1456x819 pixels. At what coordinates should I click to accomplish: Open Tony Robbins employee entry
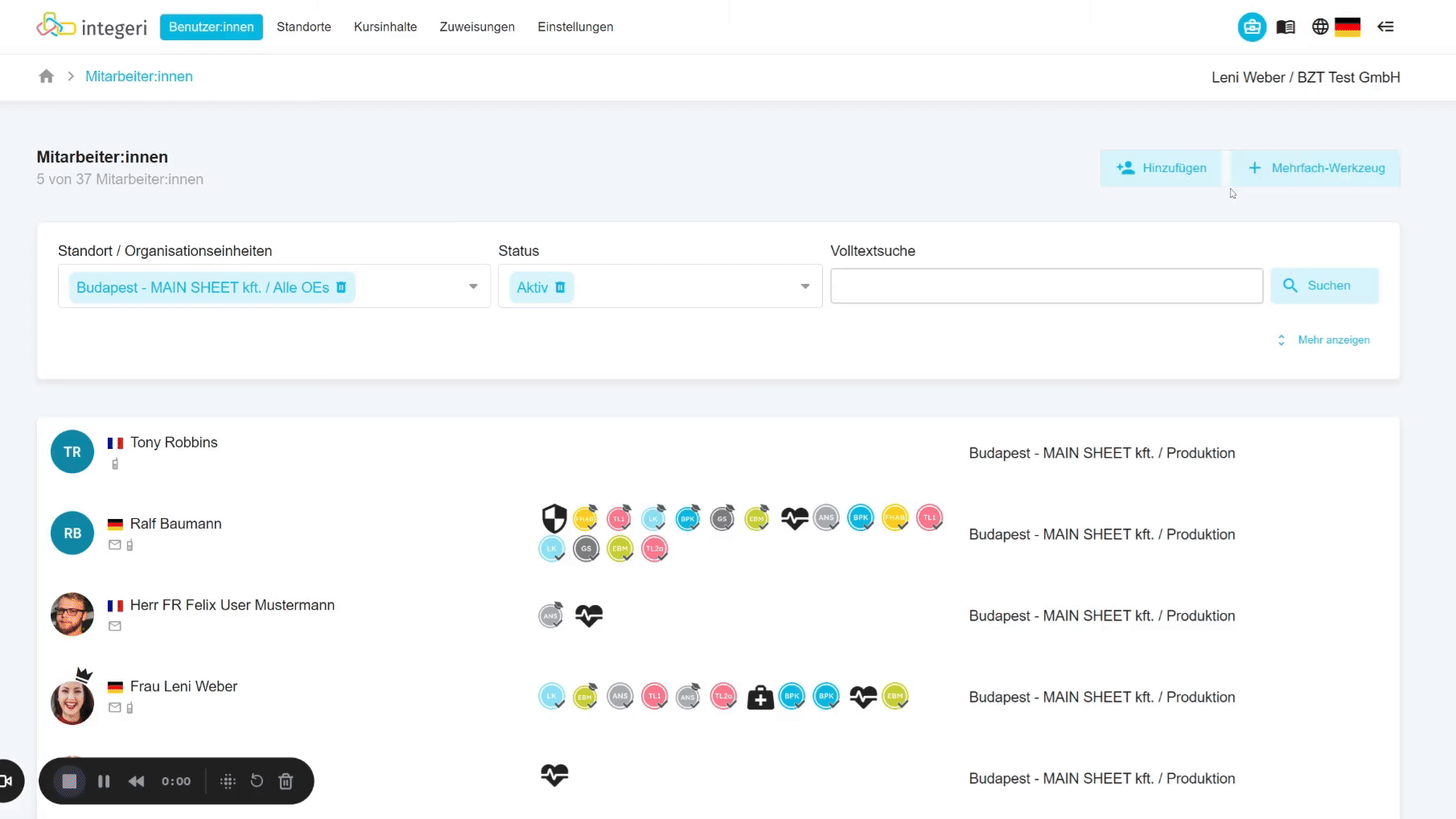coord(174,442)
